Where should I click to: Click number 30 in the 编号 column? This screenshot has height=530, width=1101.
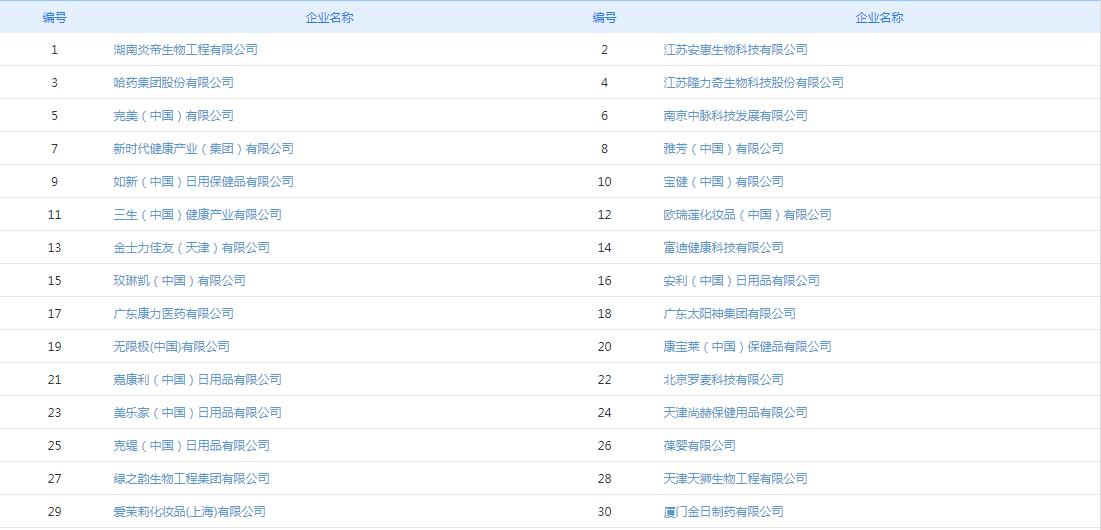[x=605, y=512]
